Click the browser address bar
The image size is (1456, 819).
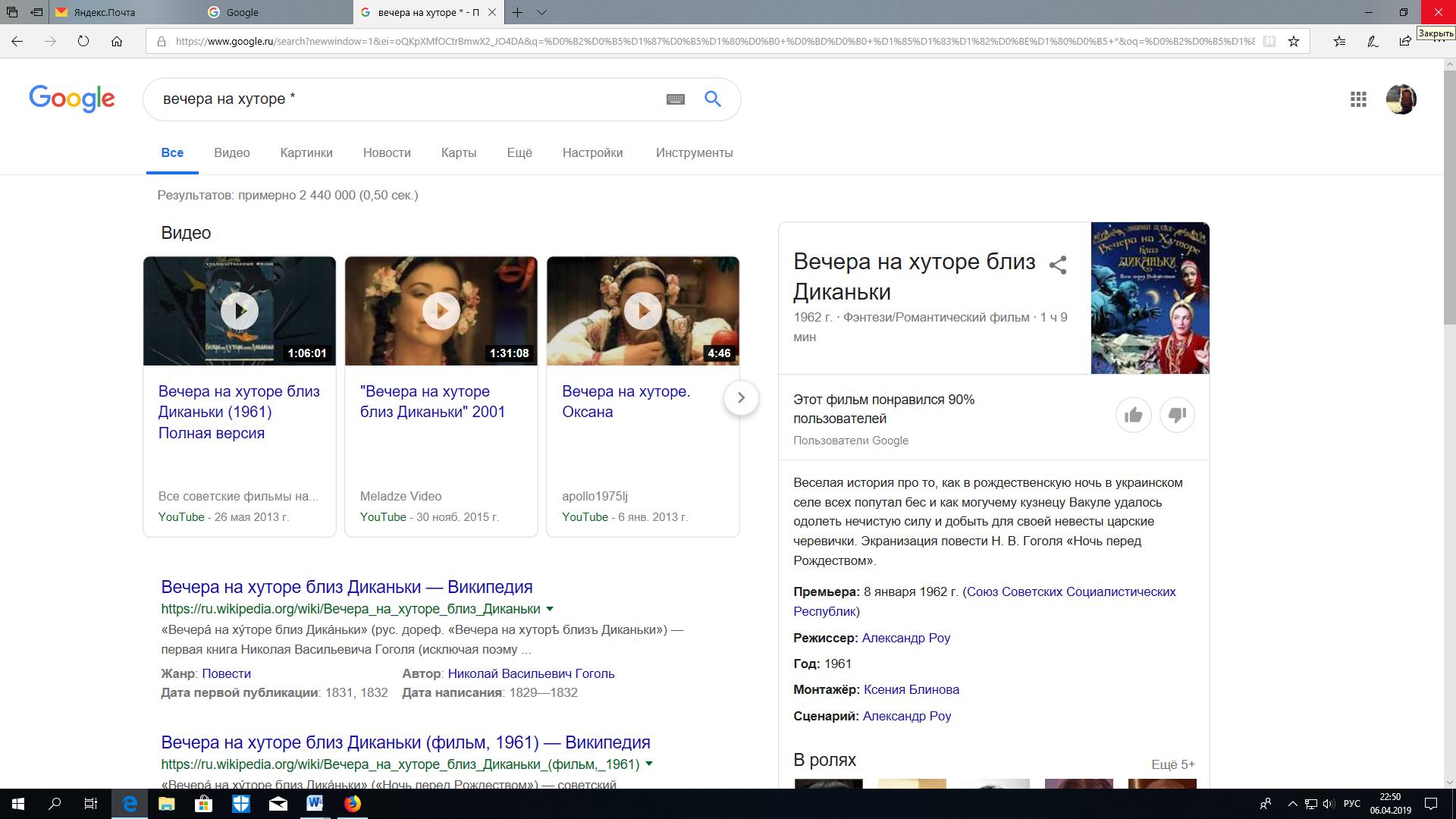pyautogui.click(x=713, y=42)
